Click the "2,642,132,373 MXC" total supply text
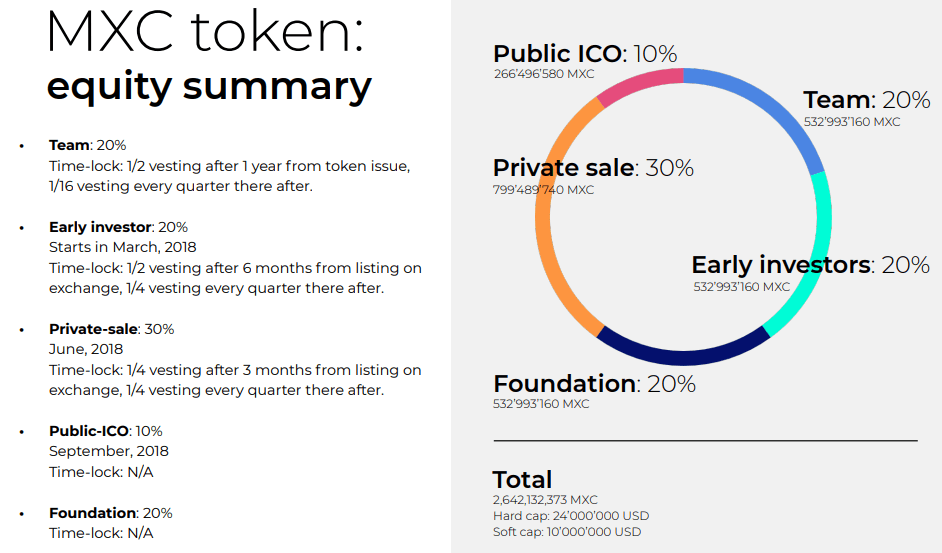Image resolution: width=942 pixels, height=553 pixels. [x=545, y=500]
